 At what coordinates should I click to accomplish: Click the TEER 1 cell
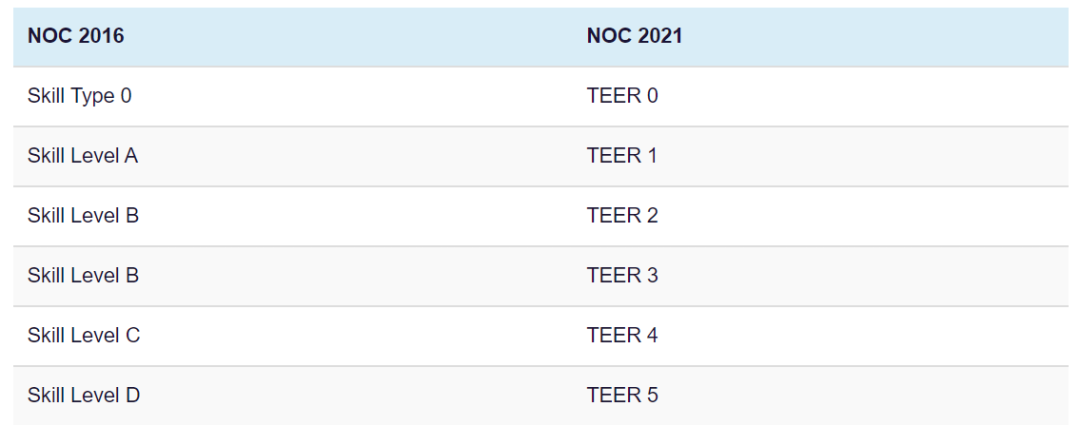[820, 156]
